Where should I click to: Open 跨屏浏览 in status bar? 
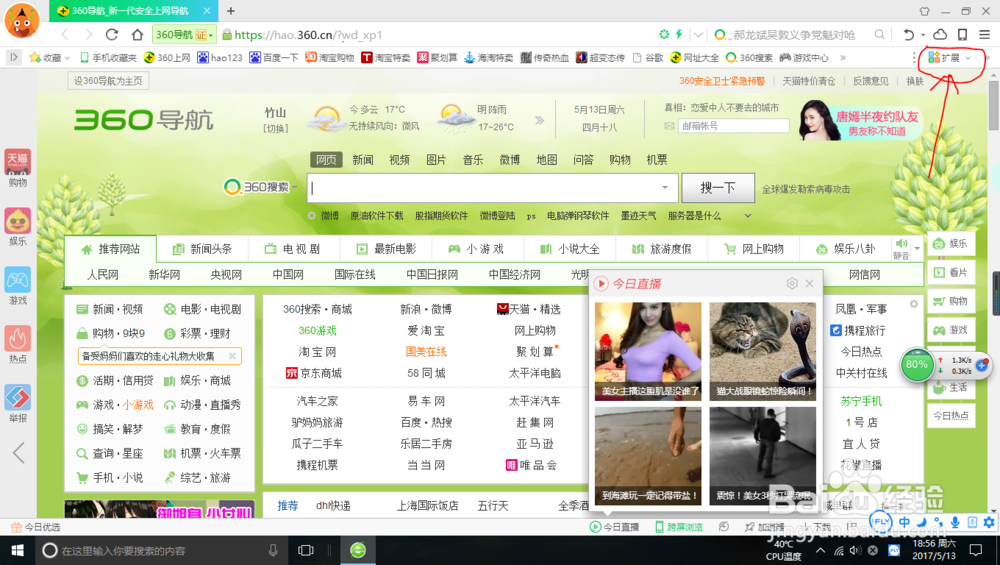click(679, 527)
